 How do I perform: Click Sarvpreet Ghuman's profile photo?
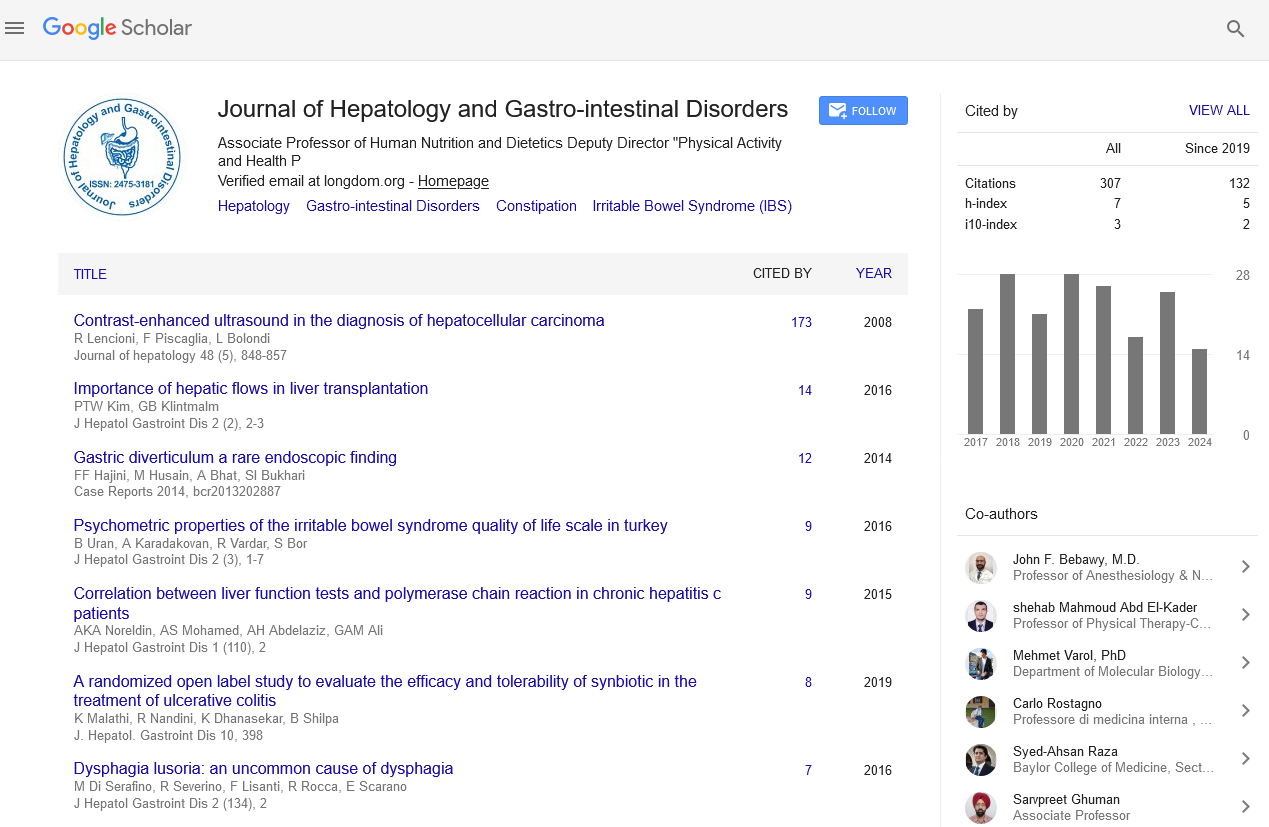(x=980, y=807)
